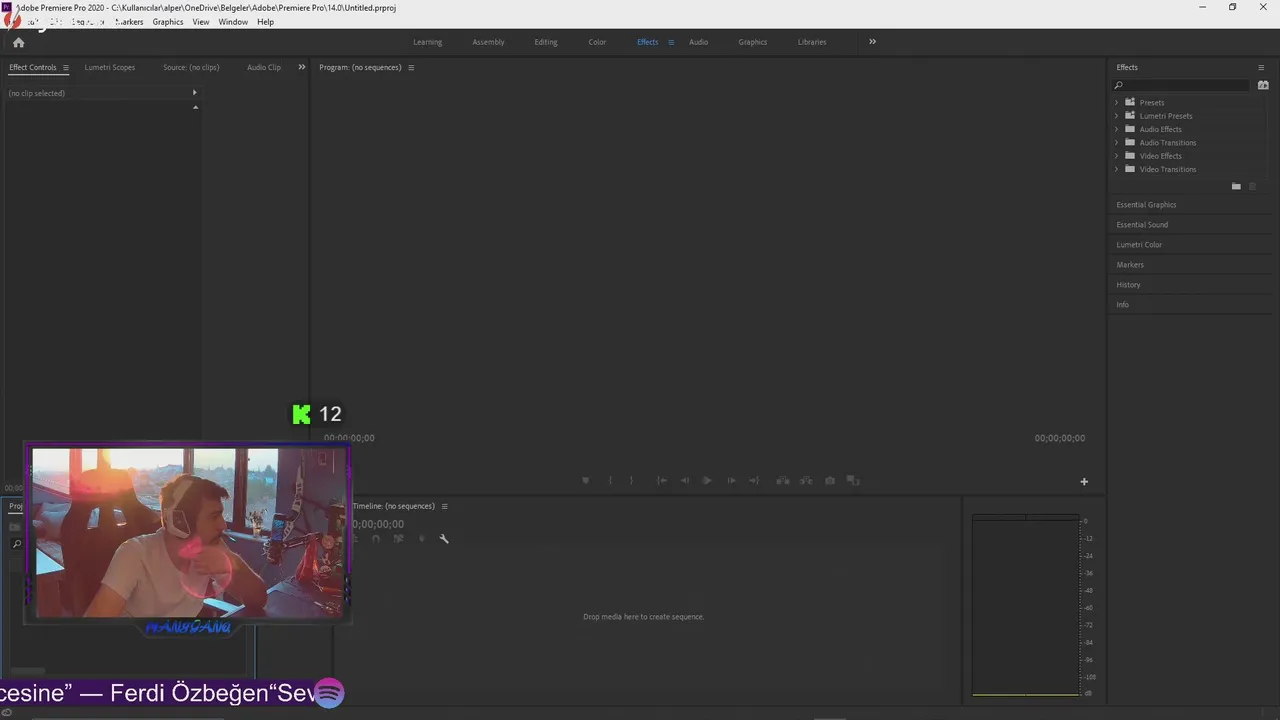Click the Add Marker button in Program monitor
1280x720 pixels.
click(x=586, y=481)
